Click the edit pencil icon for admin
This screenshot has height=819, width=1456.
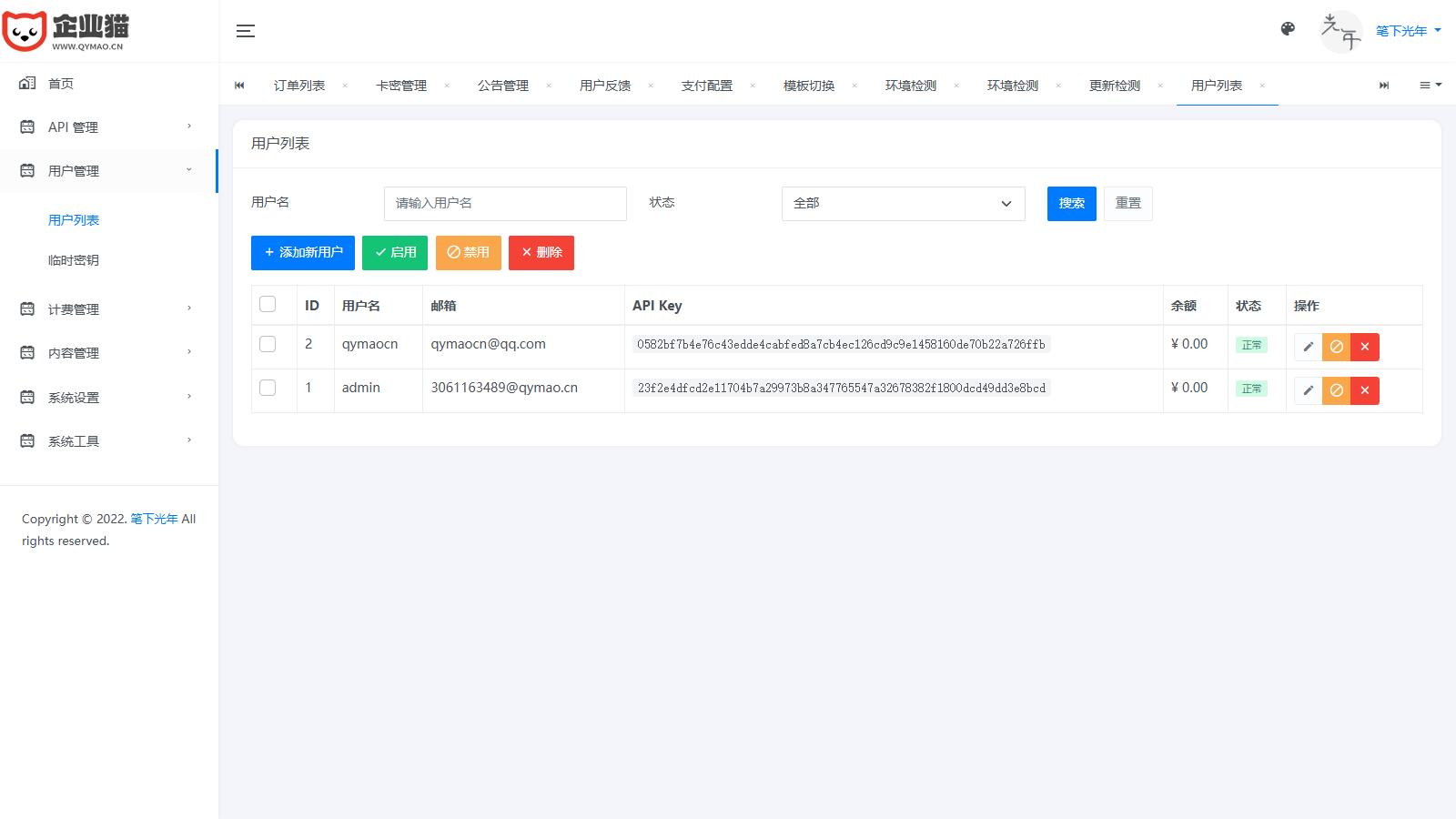1308,390
